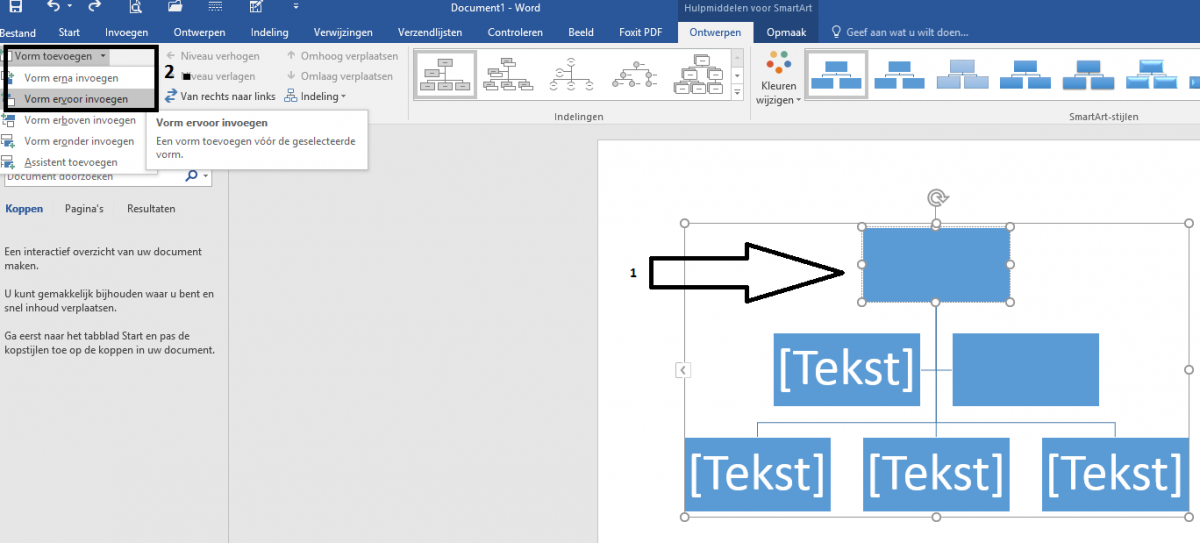
Task: Choose 'Vorm erna invoegen' from the menu
Action: click(70, 78)
